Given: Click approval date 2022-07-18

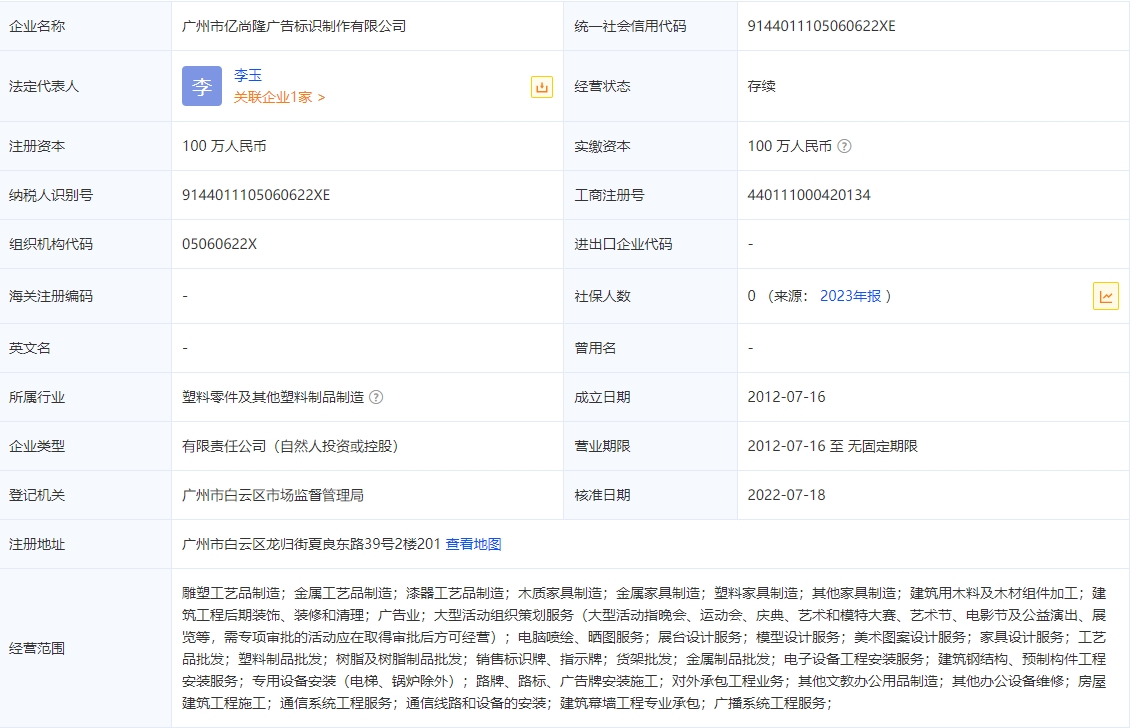Looking at the screenshot, I should 786,495.
